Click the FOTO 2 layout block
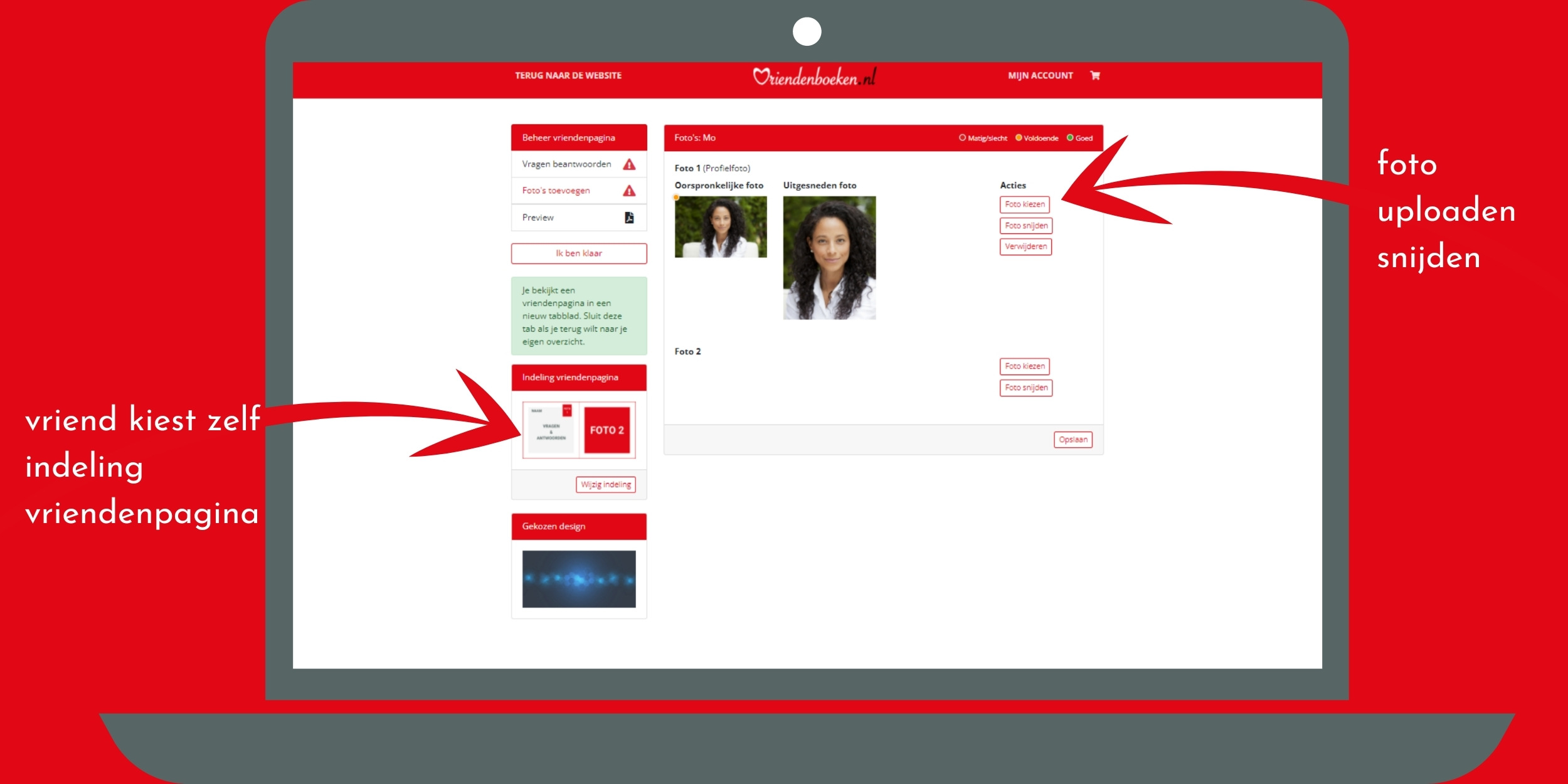This screenshot has width=1568, height=784. [607, 430]
